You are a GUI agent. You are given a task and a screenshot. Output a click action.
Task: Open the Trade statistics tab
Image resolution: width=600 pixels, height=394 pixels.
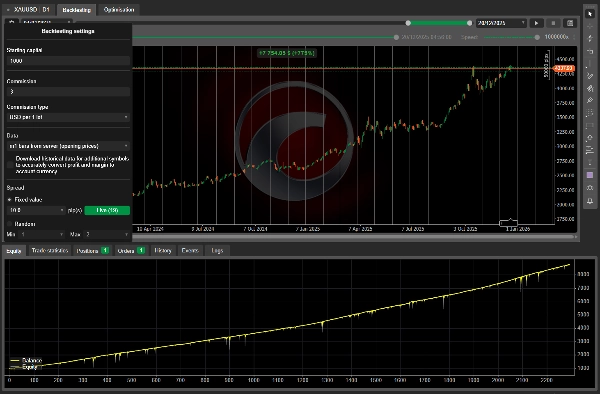50,251
